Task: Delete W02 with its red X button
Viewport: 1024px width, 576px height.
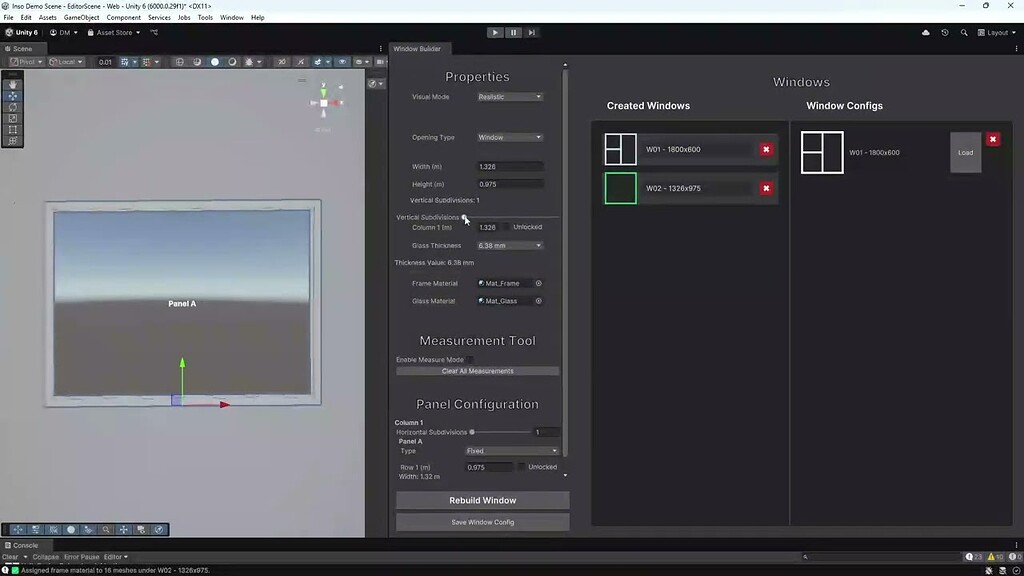Action: click(x=765, y=188)
